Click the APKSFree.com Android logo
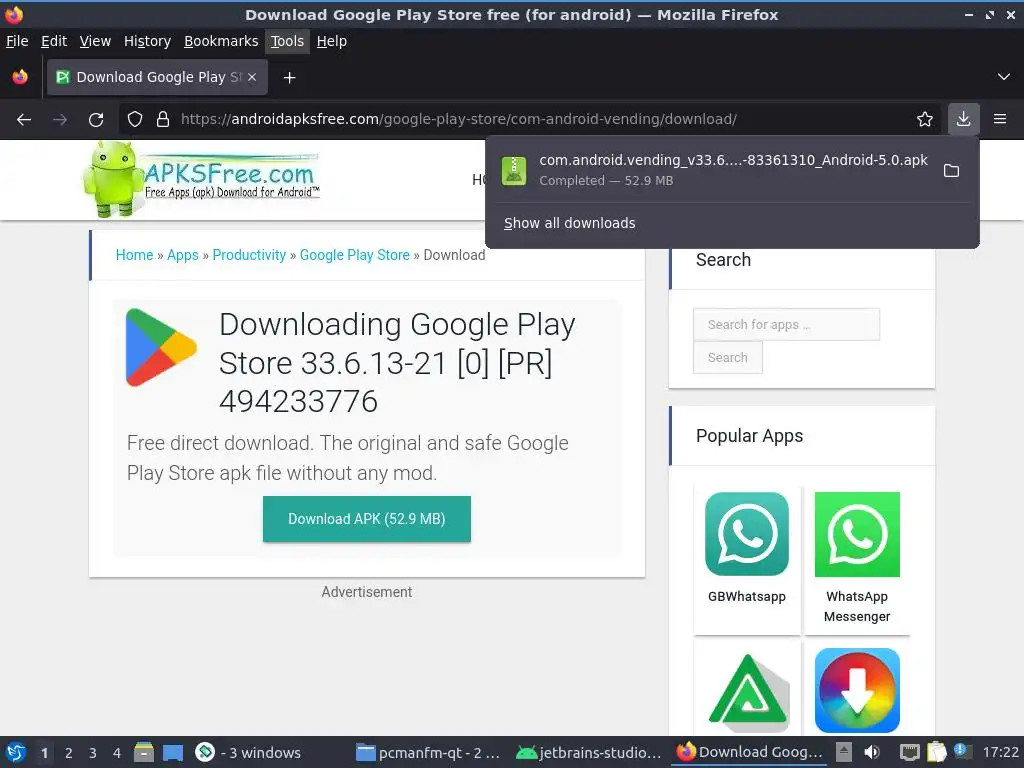The width and height of the screenshot is (1024, 768). [201, 178]
